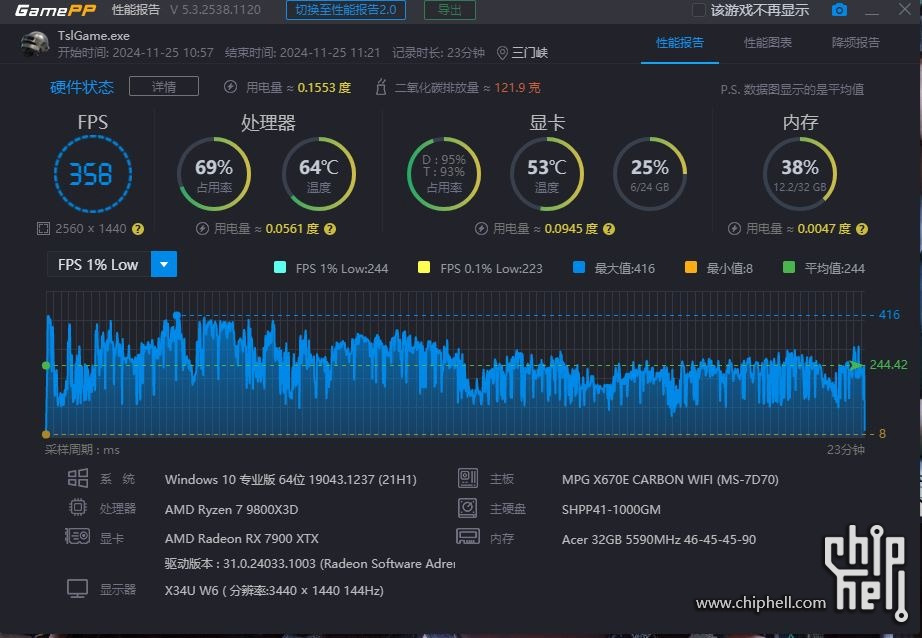Click the AMD Radeon RX 7900 XTX text
The image size is (922, 638).
pos(242,538)
